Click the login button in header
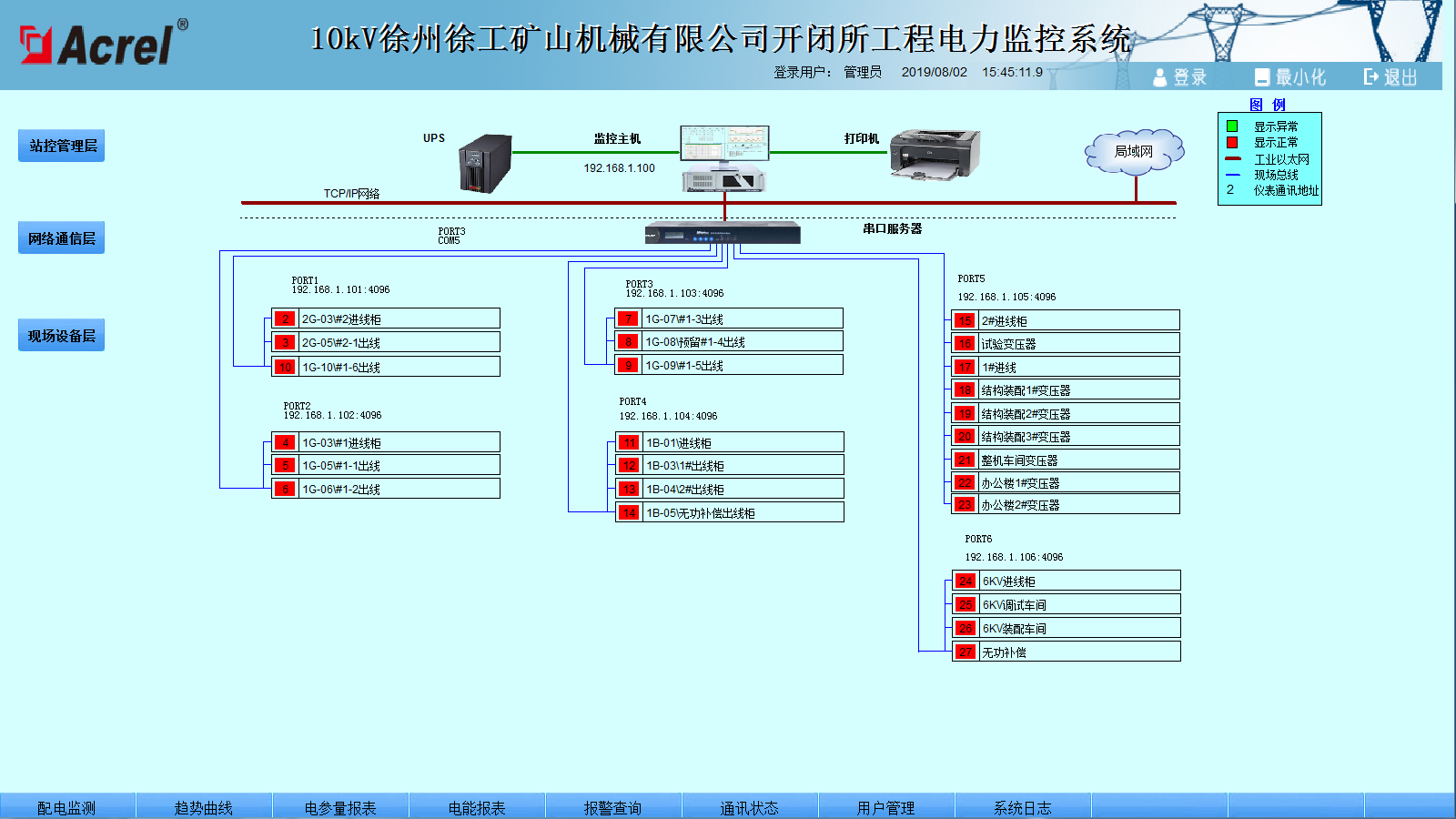Image resolution: width=1456 pixels, height=819 pixels. pos(1179,77)
